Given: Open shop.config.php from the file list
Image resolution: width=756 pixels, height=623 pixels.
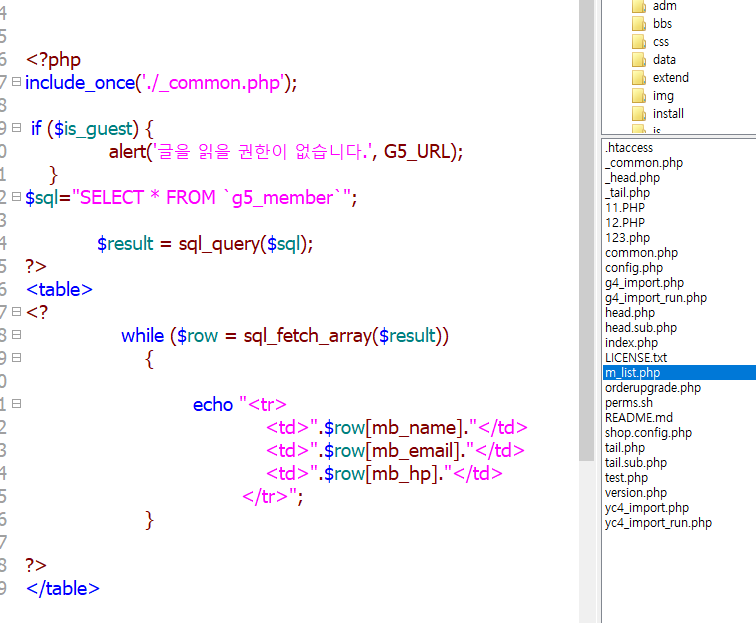Looking at the screenshot, I should [648, 433].
